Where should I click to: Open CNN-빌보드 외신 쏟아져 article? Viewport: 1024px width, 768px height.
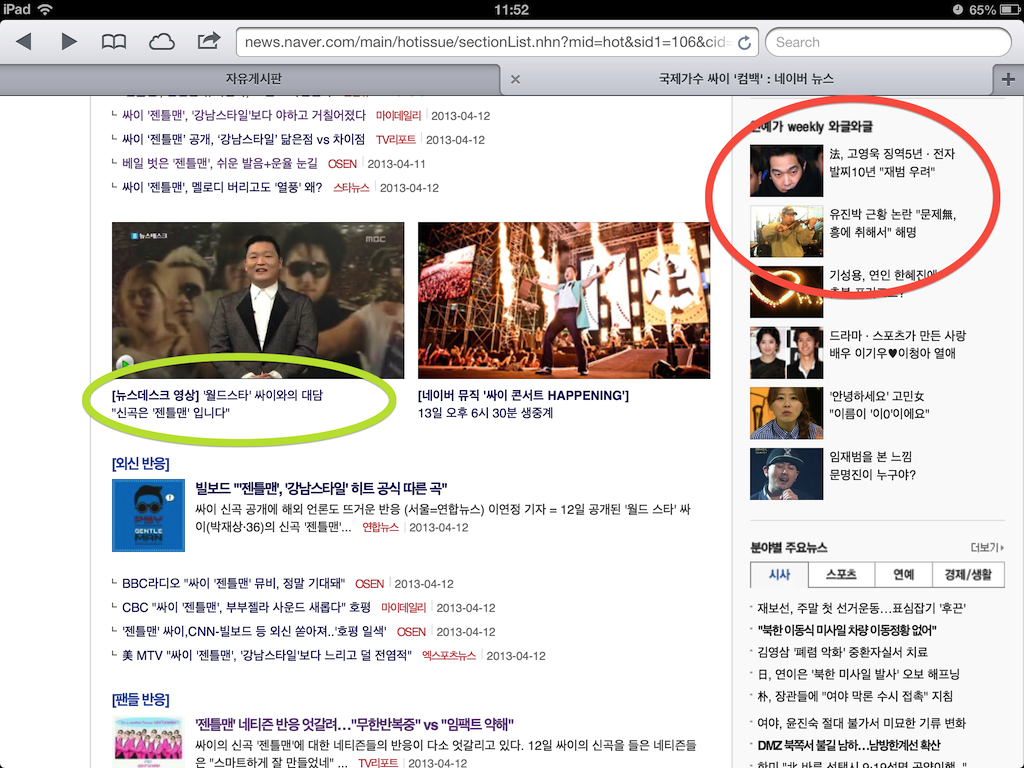(254, 632)
